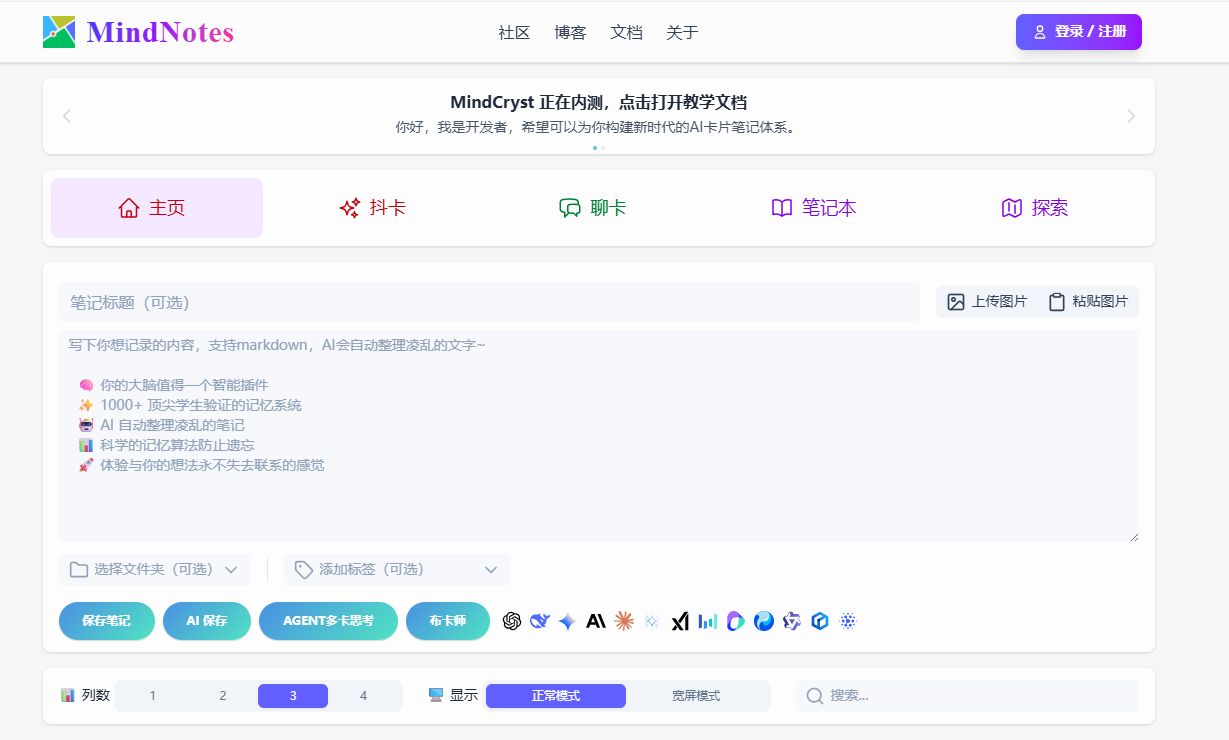Screen dimensions: 1229x740
Task: Switch display to 宽屏模式
Action: click(696, 696)
